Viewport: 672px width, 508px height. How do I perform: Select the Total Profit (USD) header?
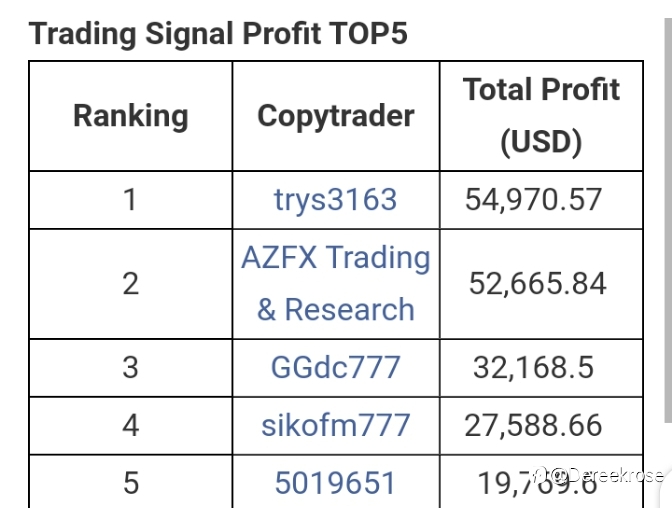tap(540, 116)
